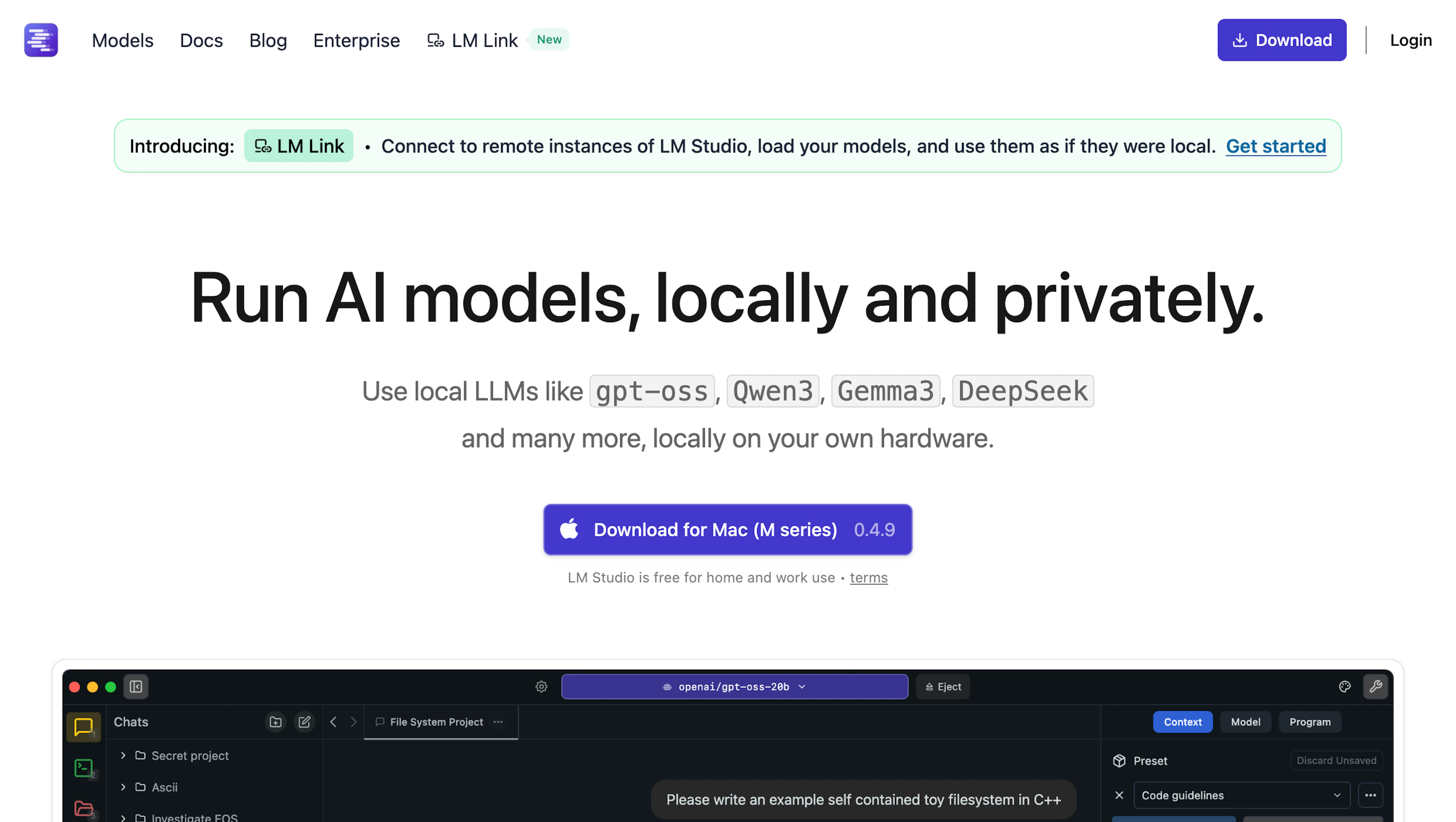Open app settings with the gear icon
Screen dimensions: 1456x822
pos(541,686)
